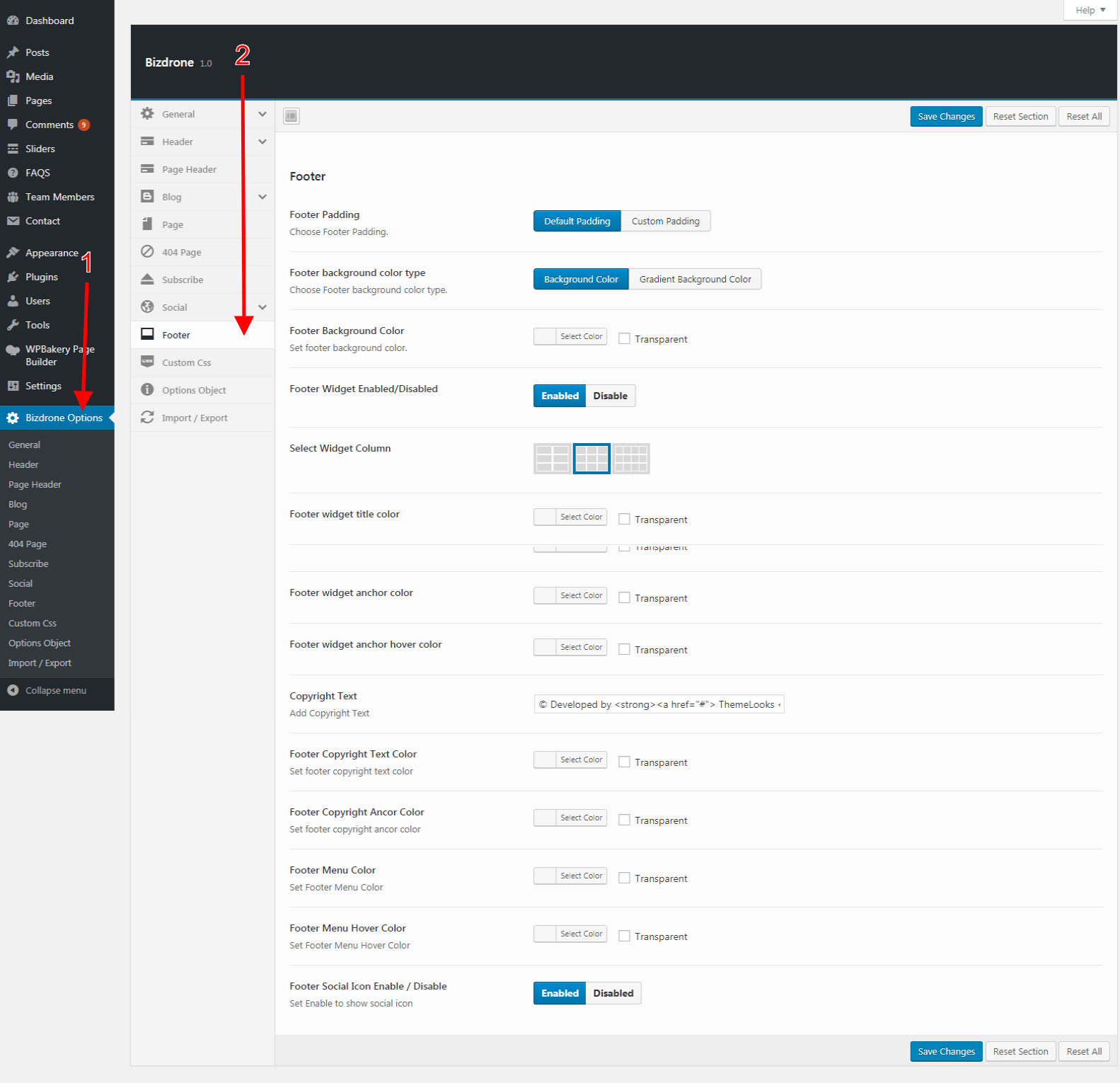Viewport: 1120px width, 1083px height.
Task: Click the Posts pushpin icon
Action: pyautogui.click(x=13, y=52)
